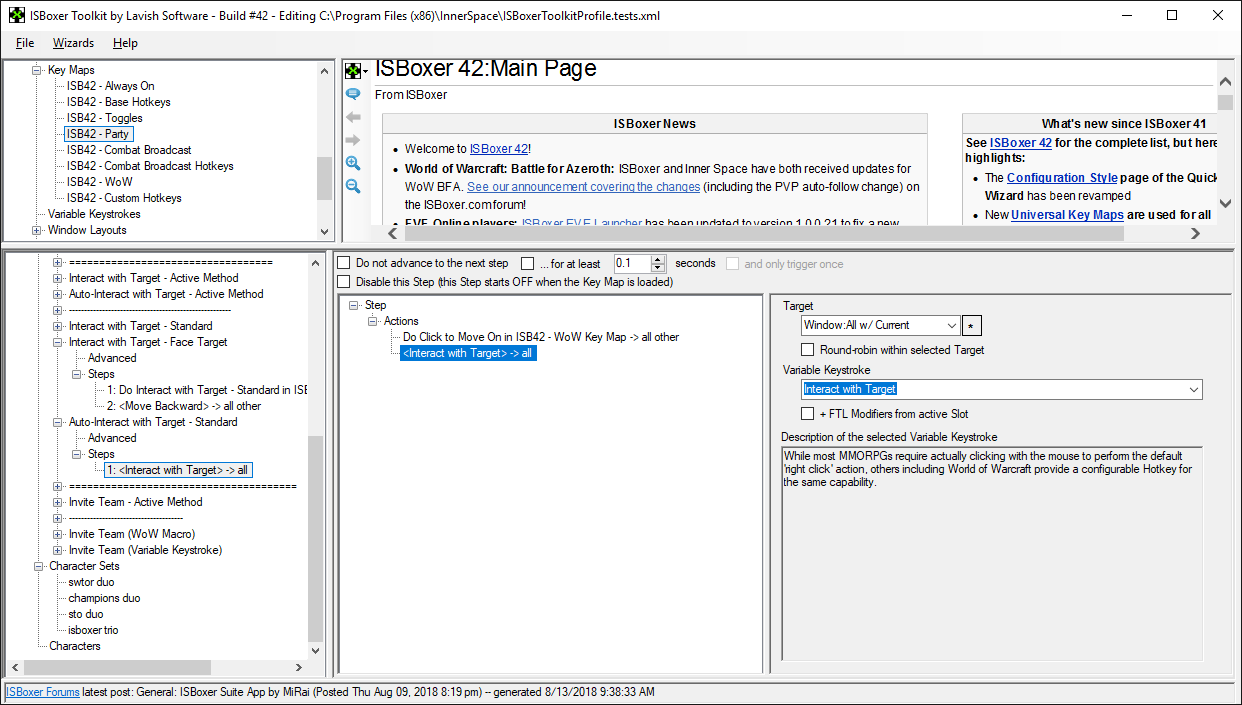Open the Configuration Style link
This screenshot has width=1242, height=705.
coord(1062,178)
